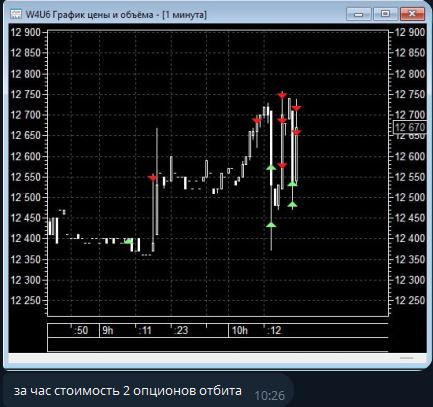Select the red sell marker near 12 750

(x=282, y=96)
